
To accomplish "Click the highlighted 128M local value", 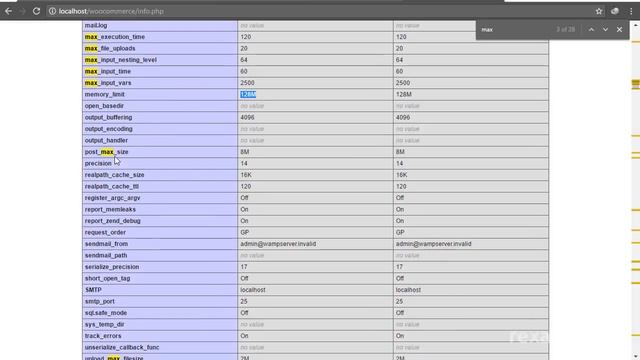I will (248, 94).
